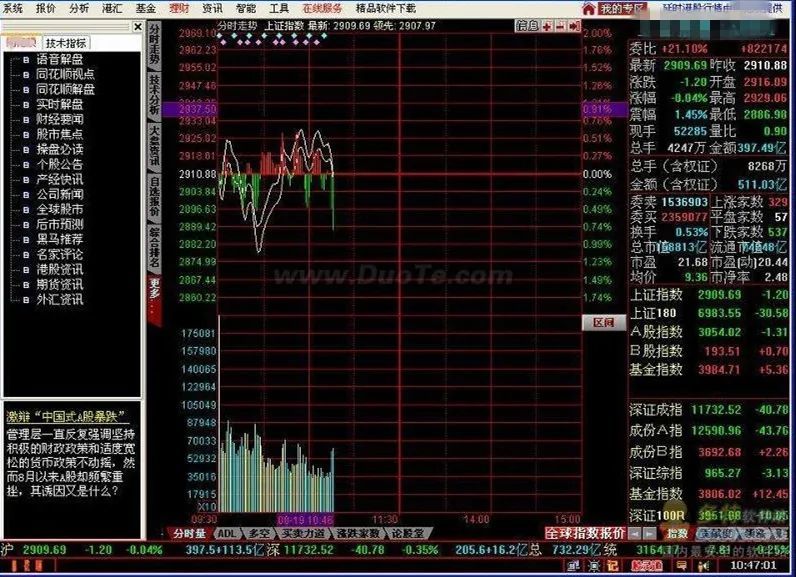Image resolution: width=796 pixels, height=577 pixels.
Task: Open the 同花顺视点 tree item
Action: point(65,74)
